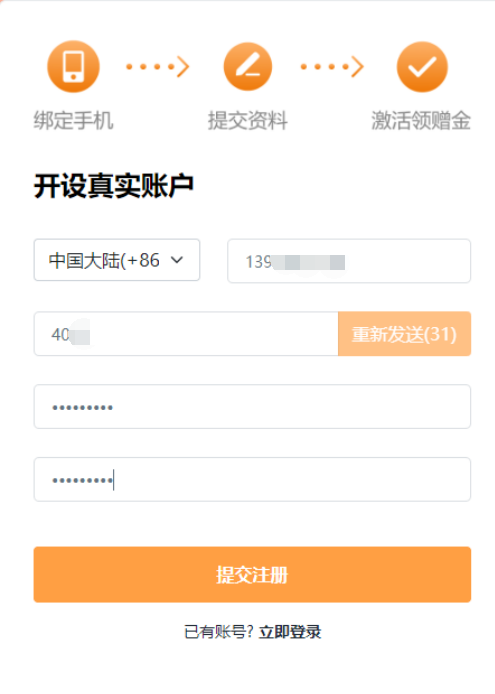Select the 提交资料 step label

248,120
